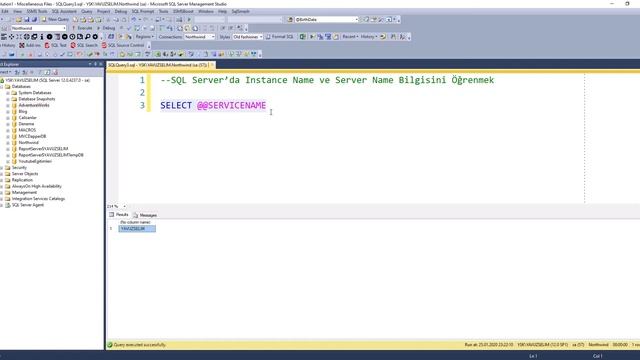The height and width of the screenshot is (360, 640).
Task: Open the Styles dropdown showing Old fashioned
Action: tap(247, 37)
